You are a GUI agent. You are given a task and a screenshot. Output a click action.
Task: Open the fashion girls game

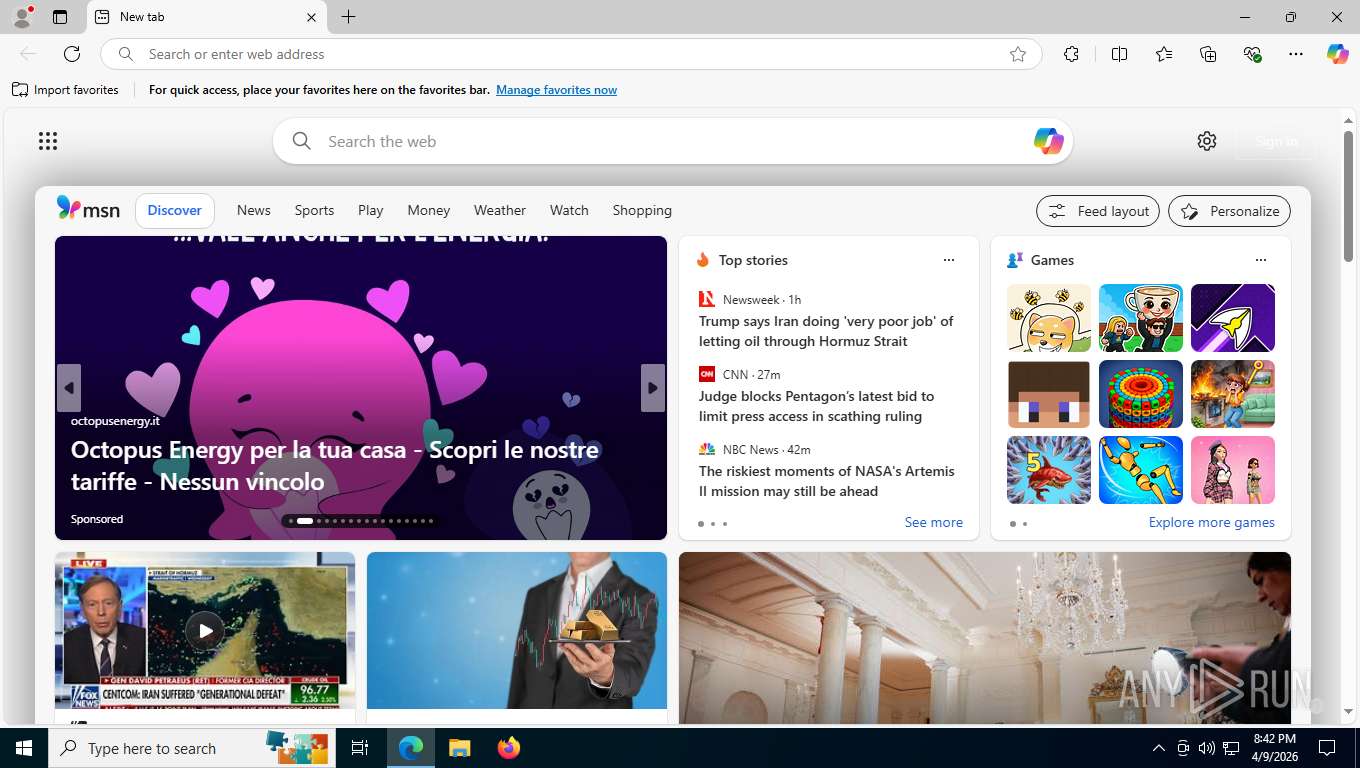[x=1233, y=470]
